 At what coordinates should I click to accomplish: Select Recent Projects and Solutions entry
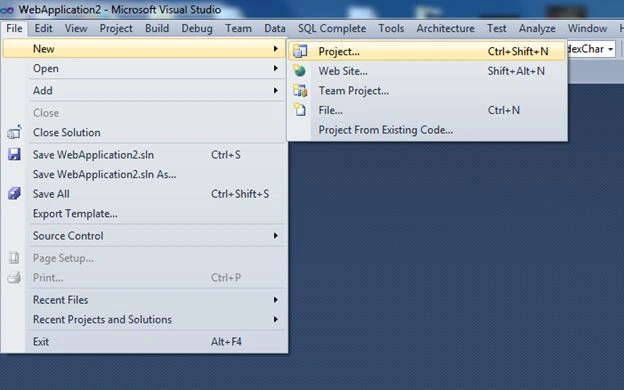(144, 319)
